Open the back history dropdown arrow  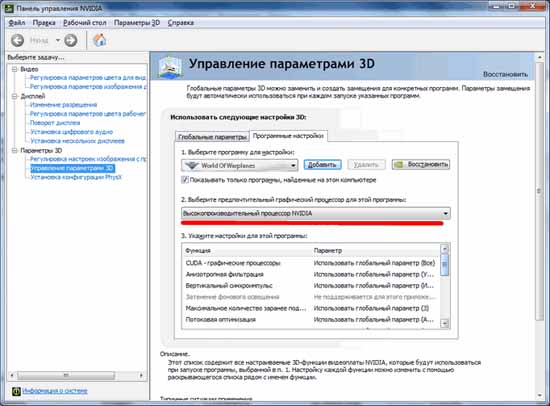click(x=58, y=40)
